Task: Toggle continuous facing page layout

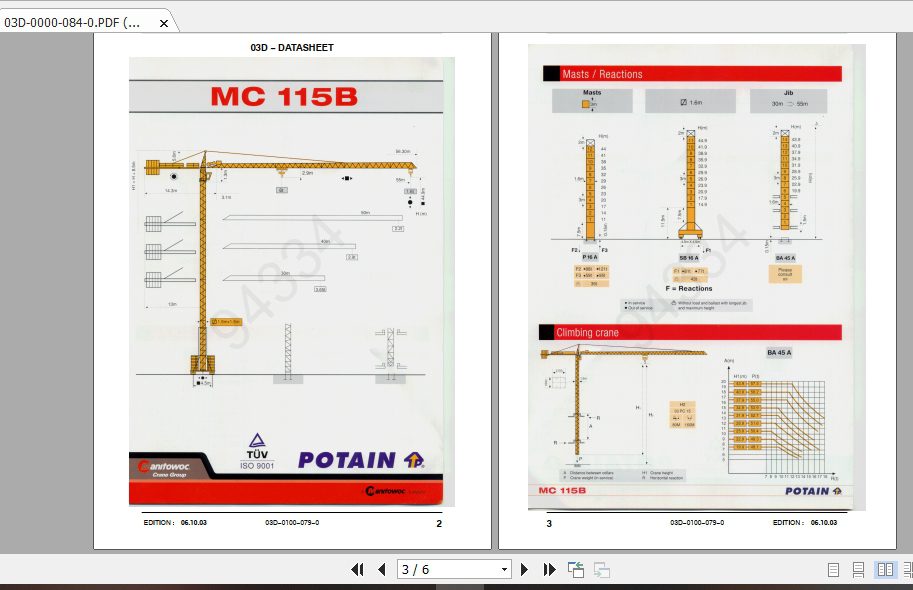Action: pos(907,569)
